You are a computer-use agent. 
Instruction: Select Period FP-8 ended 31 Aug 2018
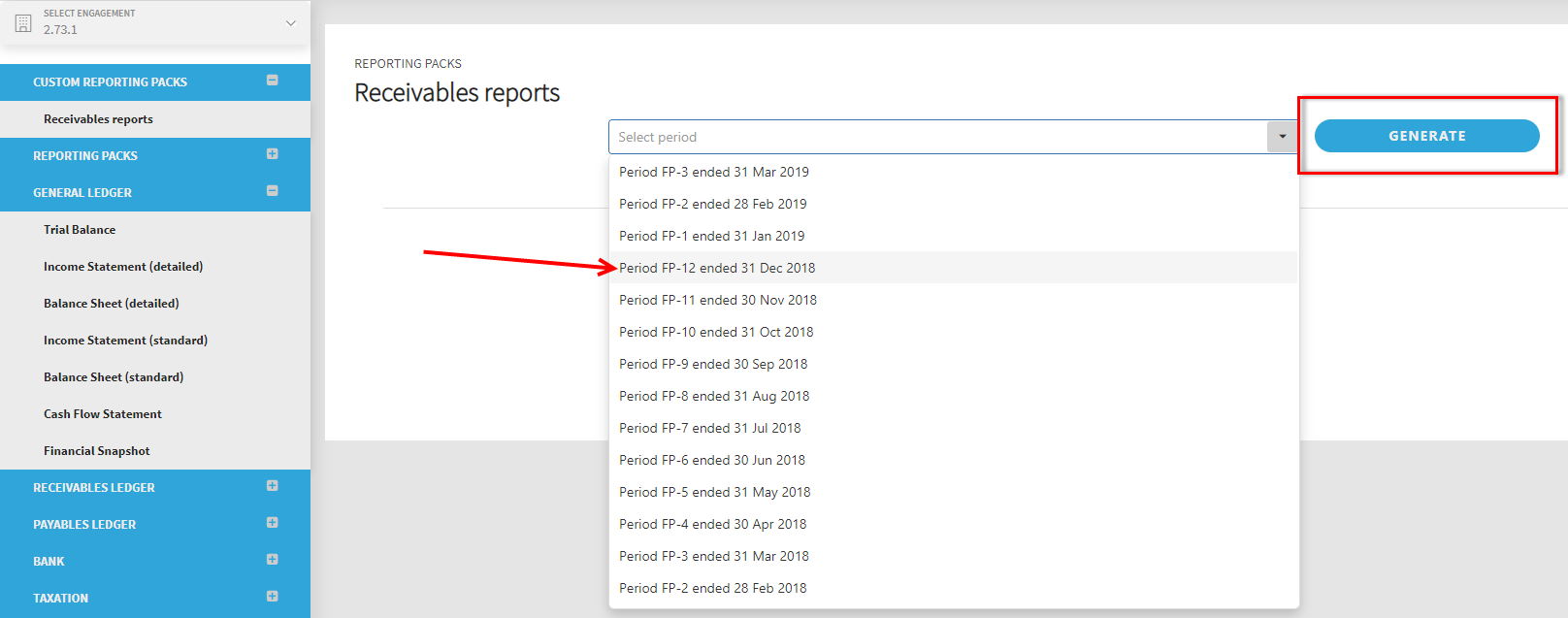pyautogui.click(x=954, y=396)
